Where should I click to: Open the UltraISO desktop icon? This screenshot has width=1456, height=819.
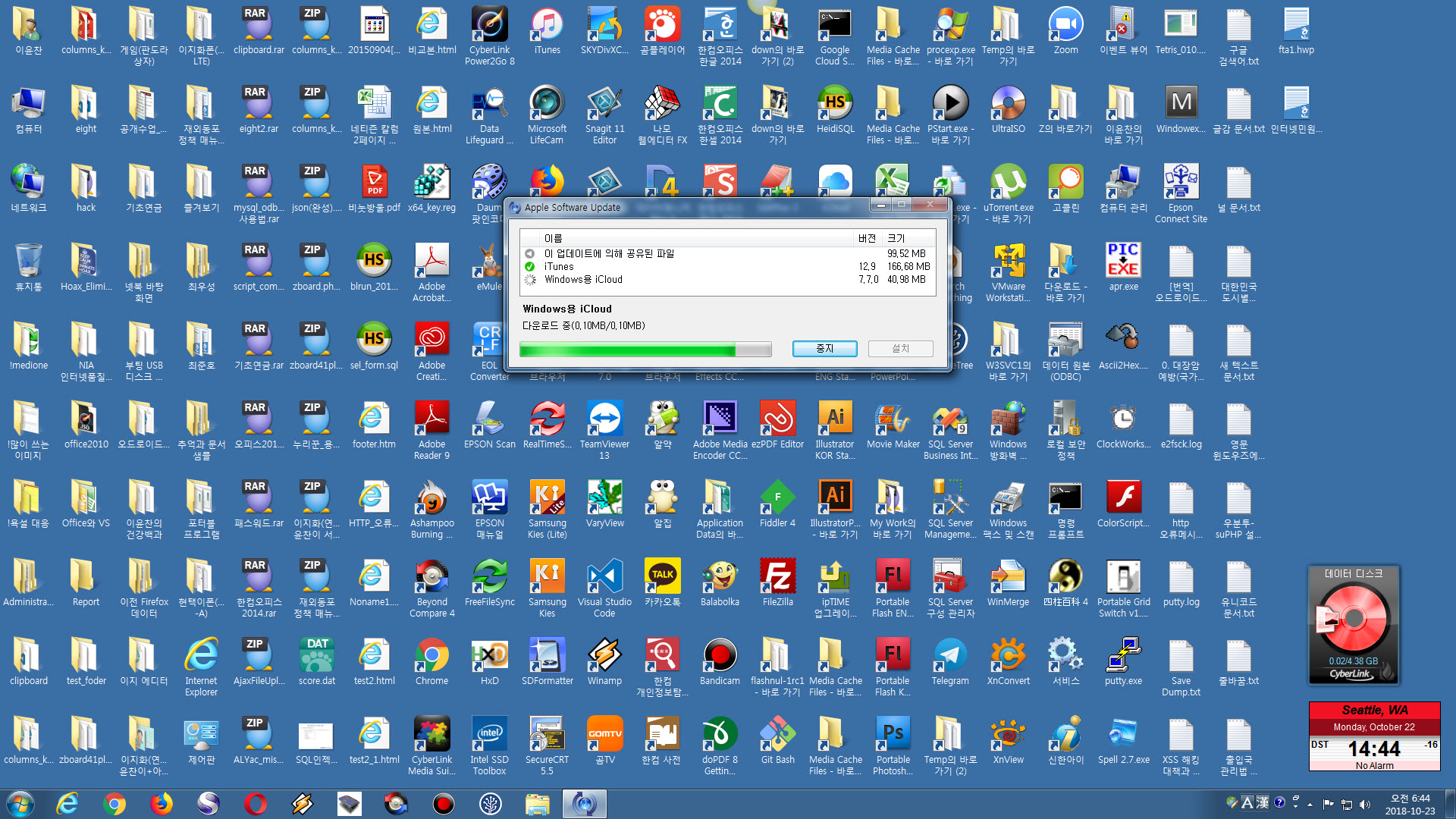pyautogui.click(x=1008, y=110)
